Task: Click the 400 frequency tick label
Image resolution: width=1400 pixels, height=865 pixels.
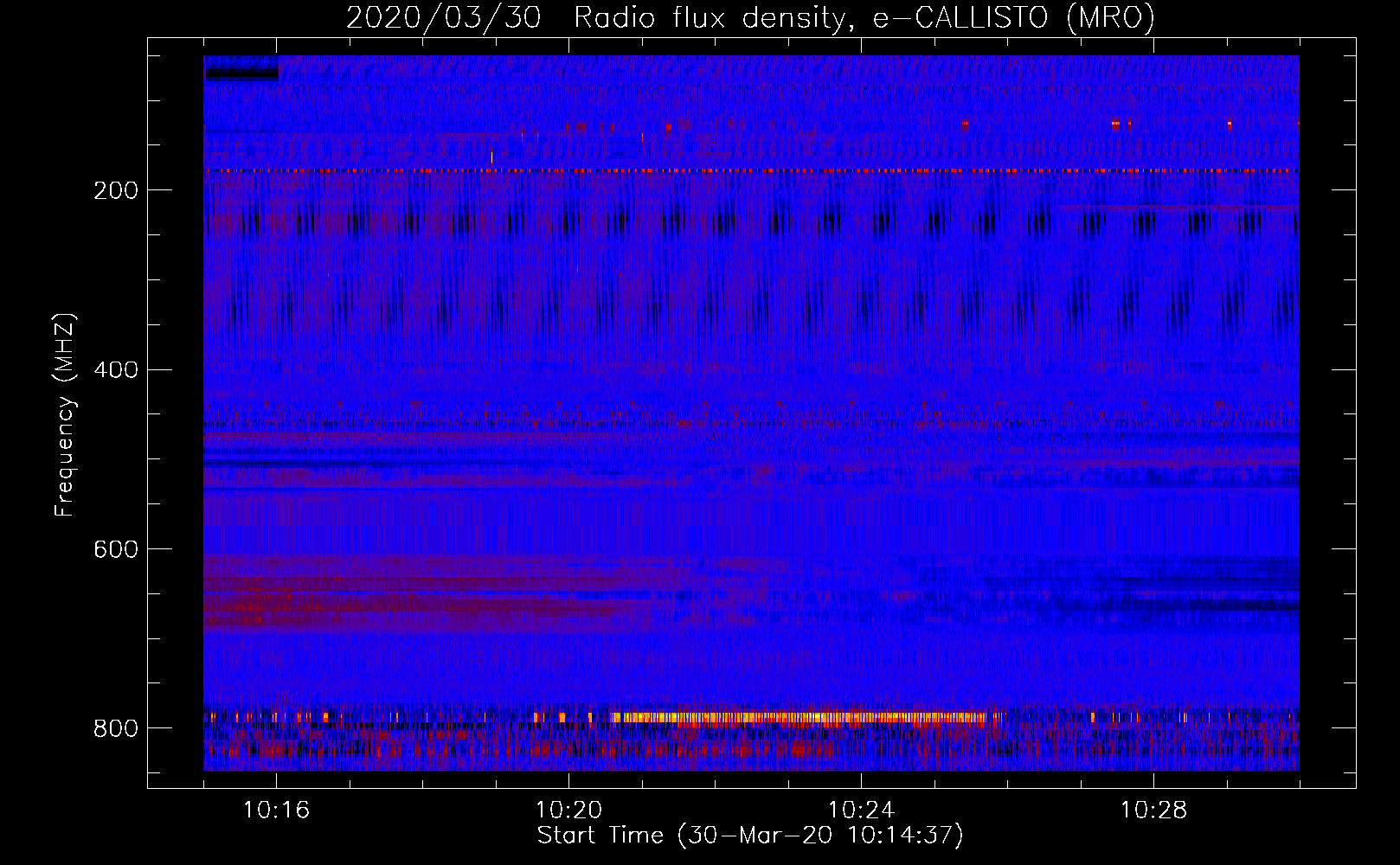Action: point(115,370)
